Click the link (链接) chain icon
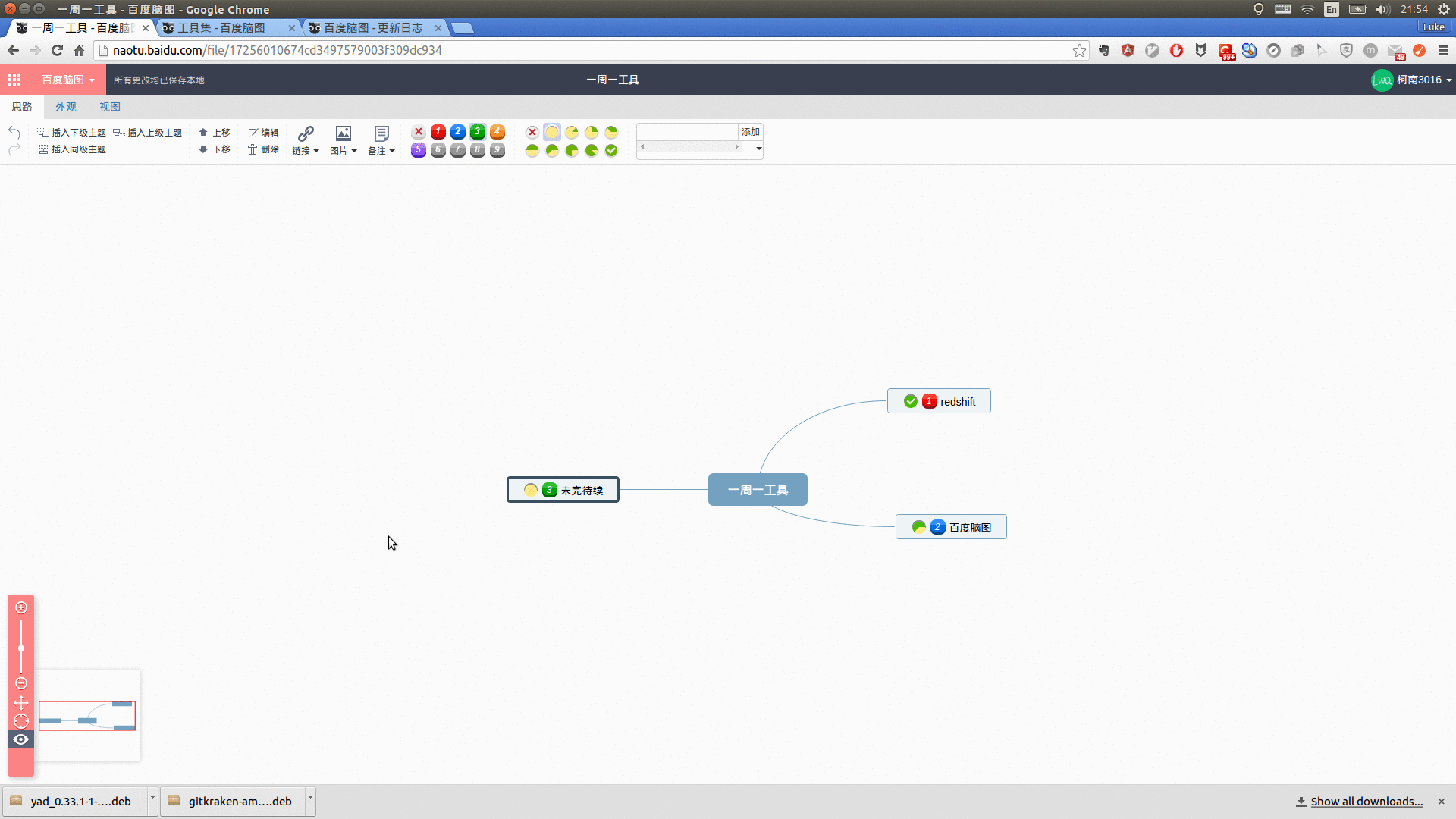The image size is (1456, 819). click(x=306, y=133)
